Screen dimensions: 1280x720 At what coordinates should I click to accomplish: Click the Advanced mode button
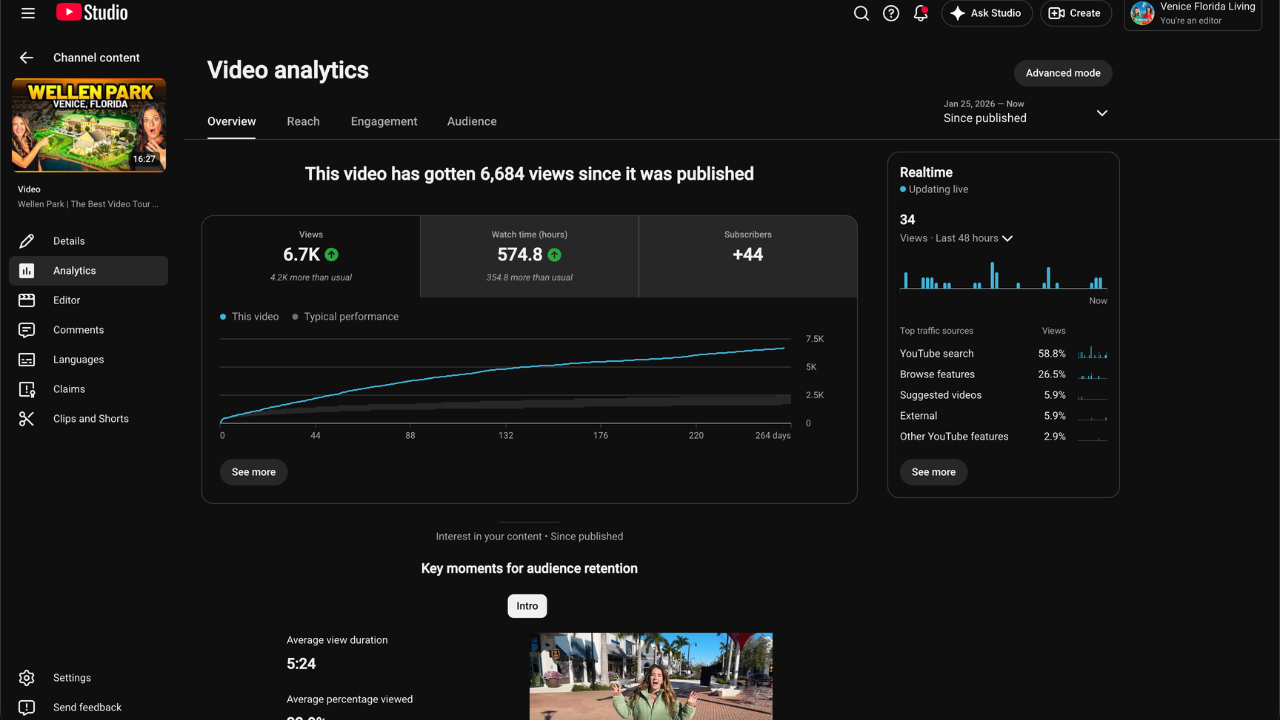click(1063, 73)
